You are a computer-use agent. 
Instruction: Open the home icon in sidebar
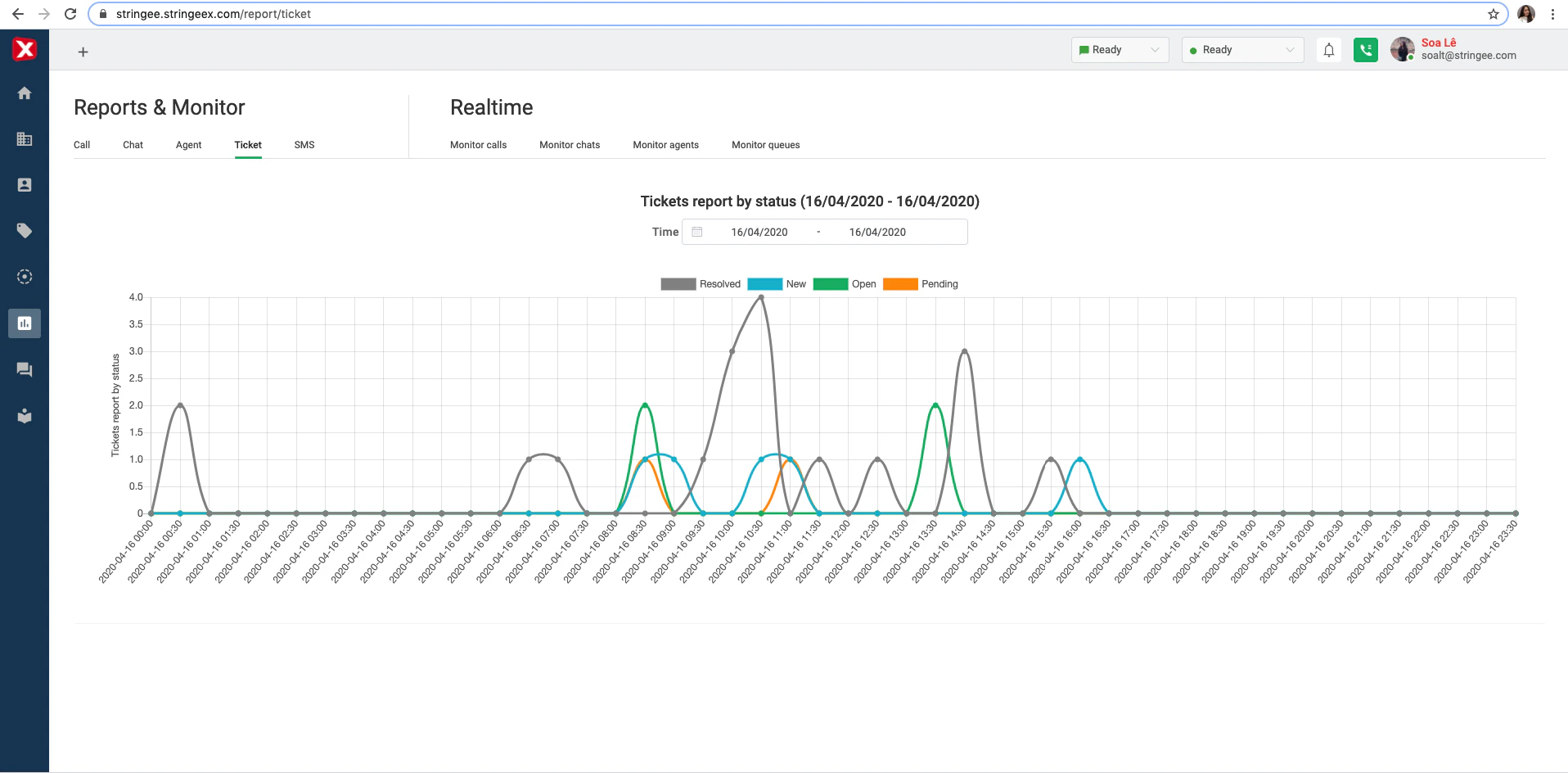click(x=25, y=93)
